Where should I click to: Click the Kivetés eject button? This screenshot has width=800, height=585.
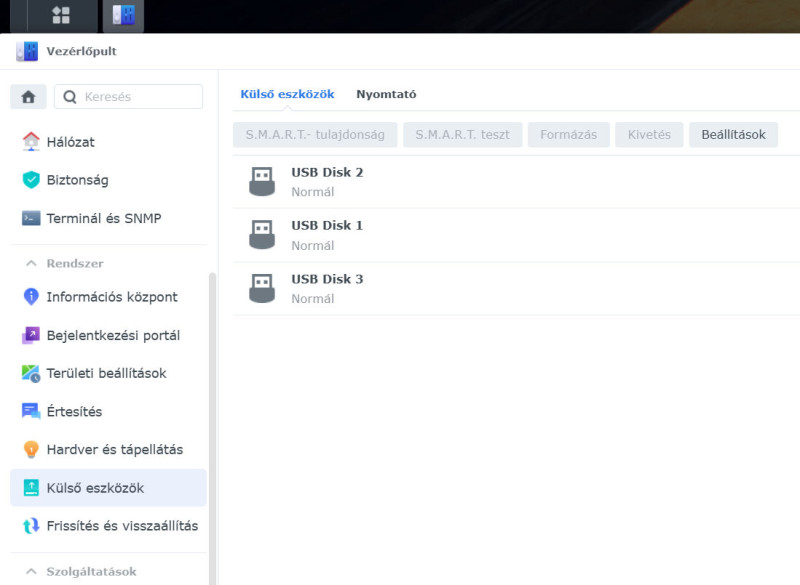pyautogui.click(x=649, y=135)
